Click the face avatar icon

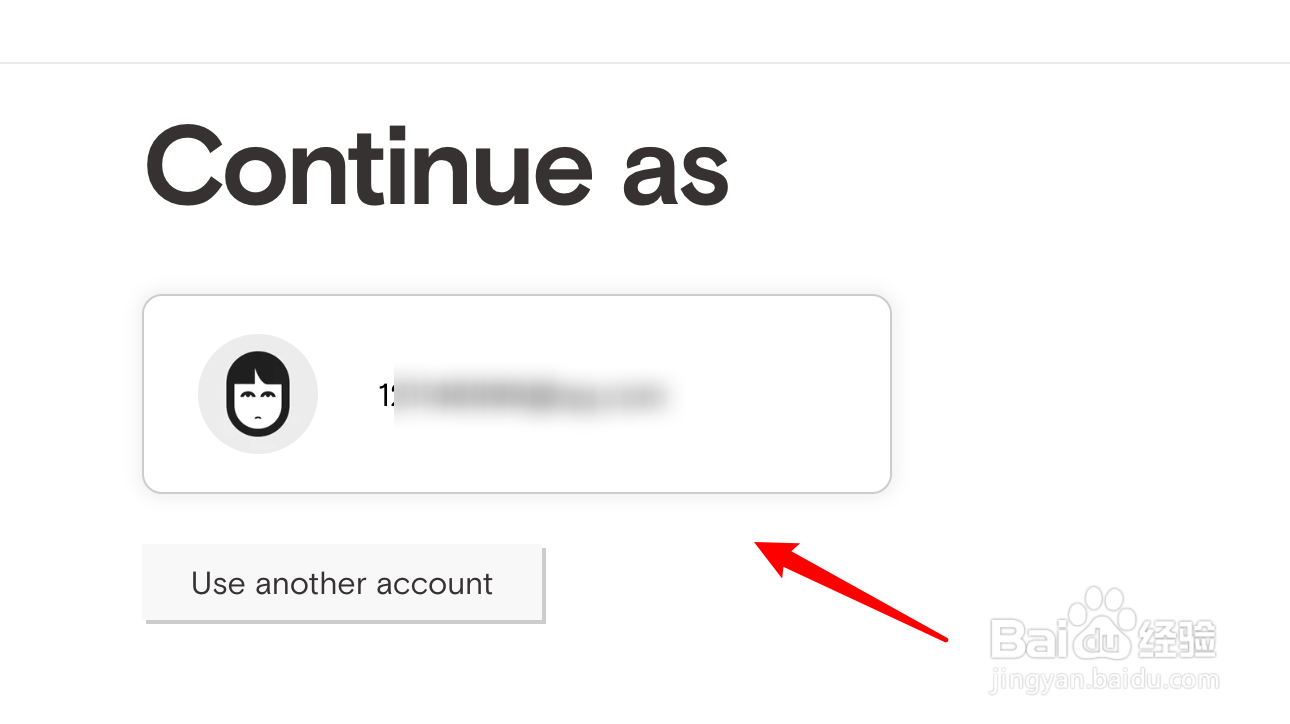(258, 395)
